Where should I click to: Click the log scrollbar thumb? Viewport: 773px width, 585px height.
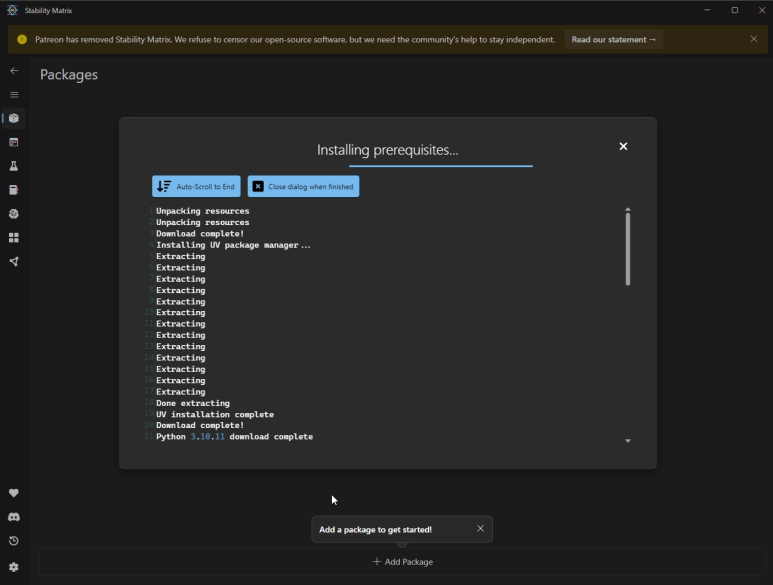coord(628,248)
